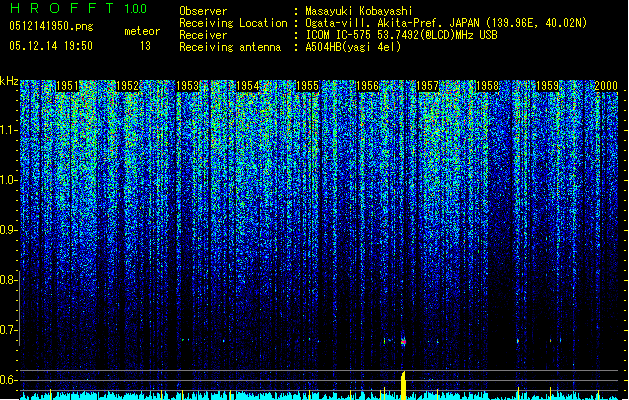Click the 0.6 kHz axis label
This screenshot has height=400, width=629.
[x=8, y=380]
